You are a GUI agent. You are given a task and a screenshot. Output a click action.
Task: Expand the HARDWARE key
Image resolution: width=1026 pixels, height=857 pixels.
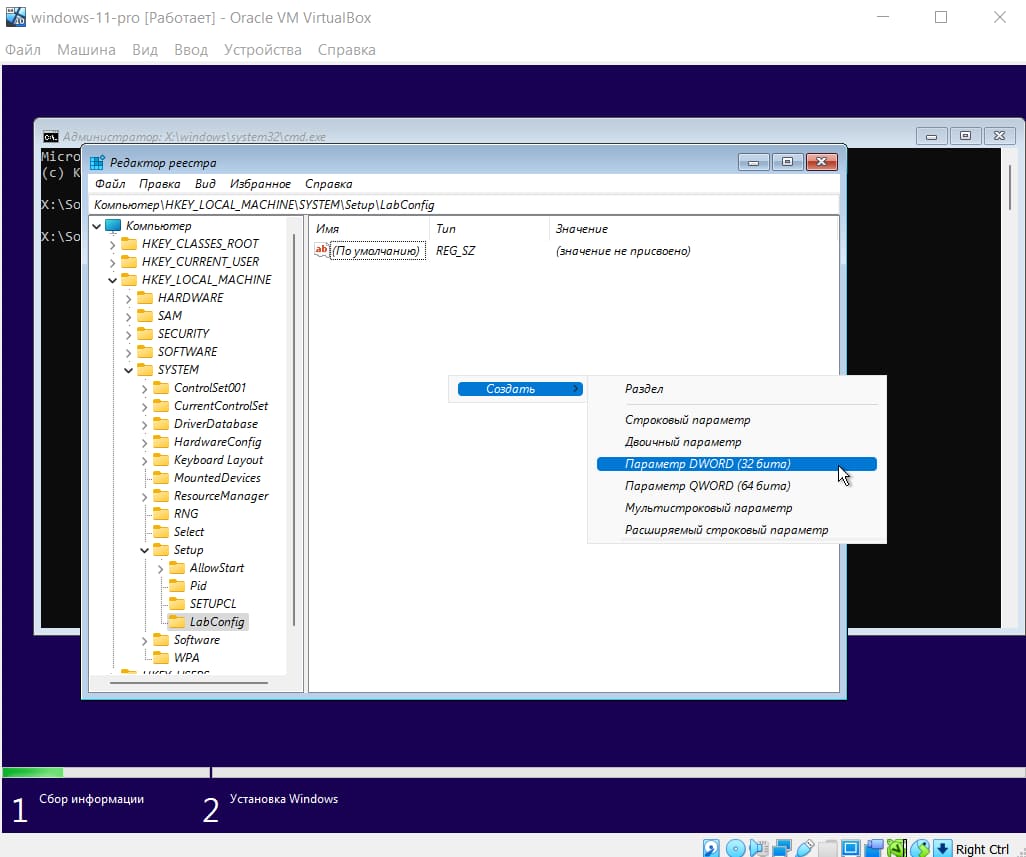tap(128, 298)
